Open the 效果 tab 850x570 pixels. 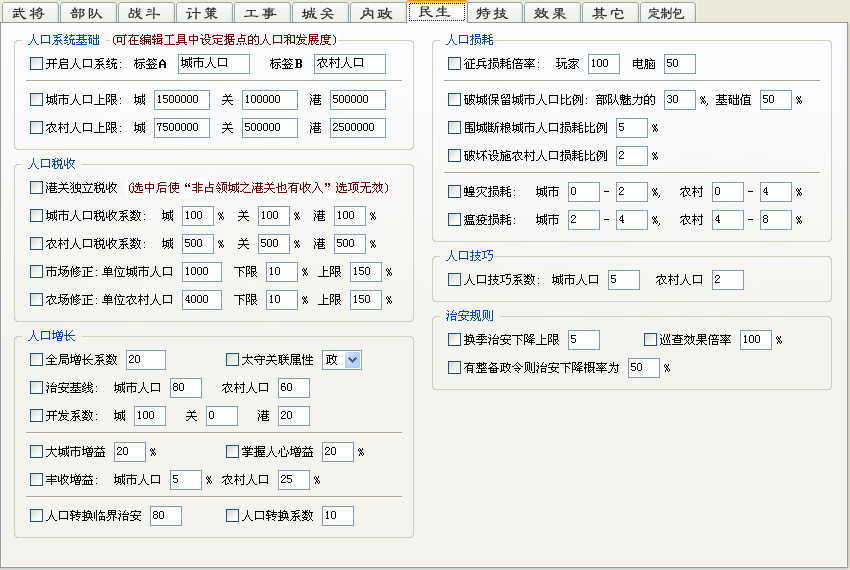551,12
